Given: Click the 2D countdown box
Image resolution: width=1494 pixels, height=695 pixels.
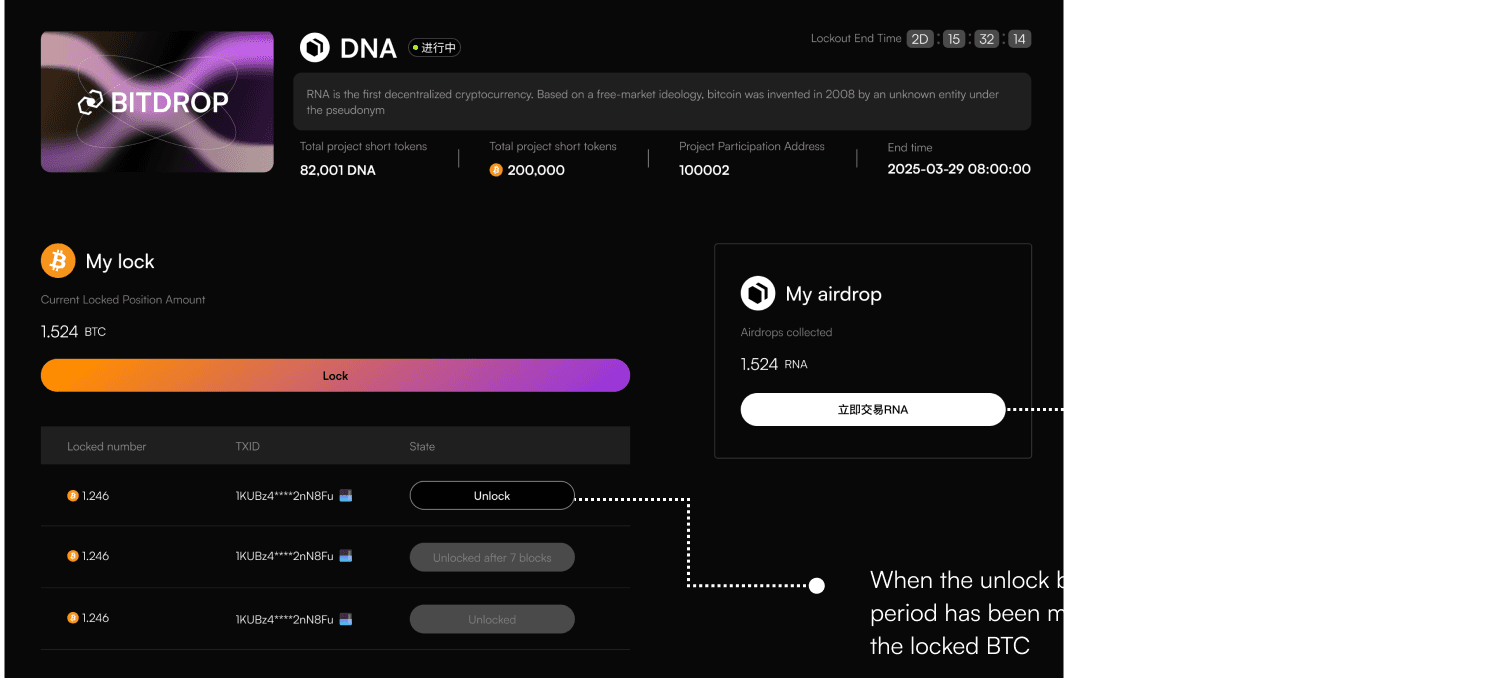Looking at the screenshot, I should click(x=920, y=39).
